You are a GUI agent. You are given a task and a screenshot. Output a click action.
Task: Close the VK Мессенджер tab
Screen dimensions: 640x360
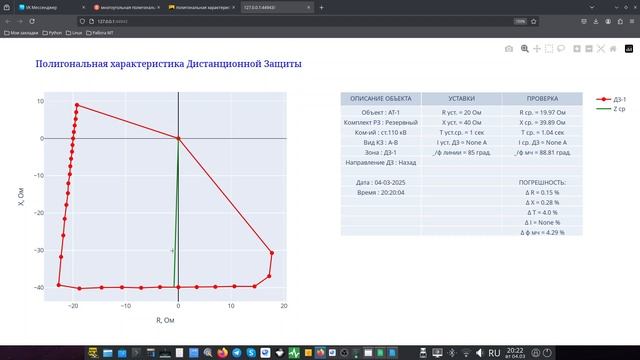[84, 7]
